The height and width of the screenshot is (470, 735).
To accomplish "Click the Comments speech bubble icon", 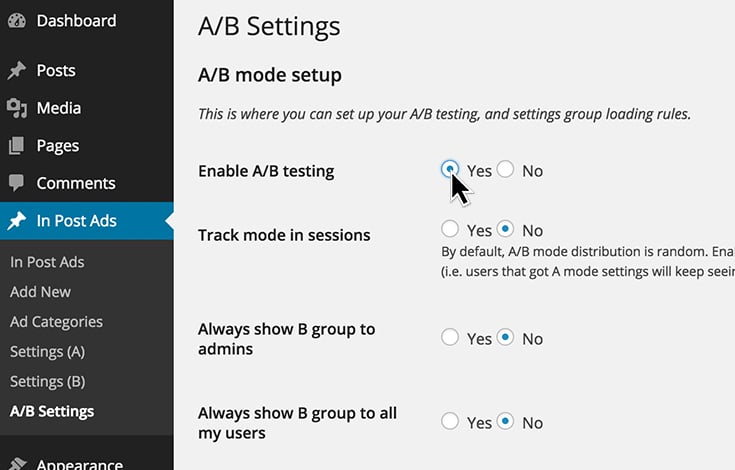I will coord(16,183).
